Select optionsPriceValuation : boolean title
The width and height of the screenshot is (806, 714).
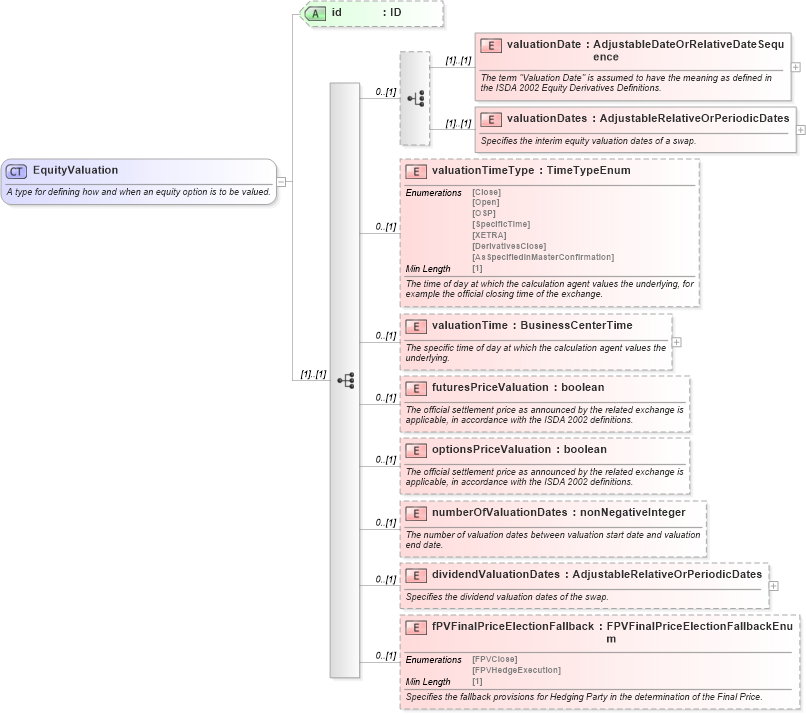pyautogui.click(x=519, y=449)
